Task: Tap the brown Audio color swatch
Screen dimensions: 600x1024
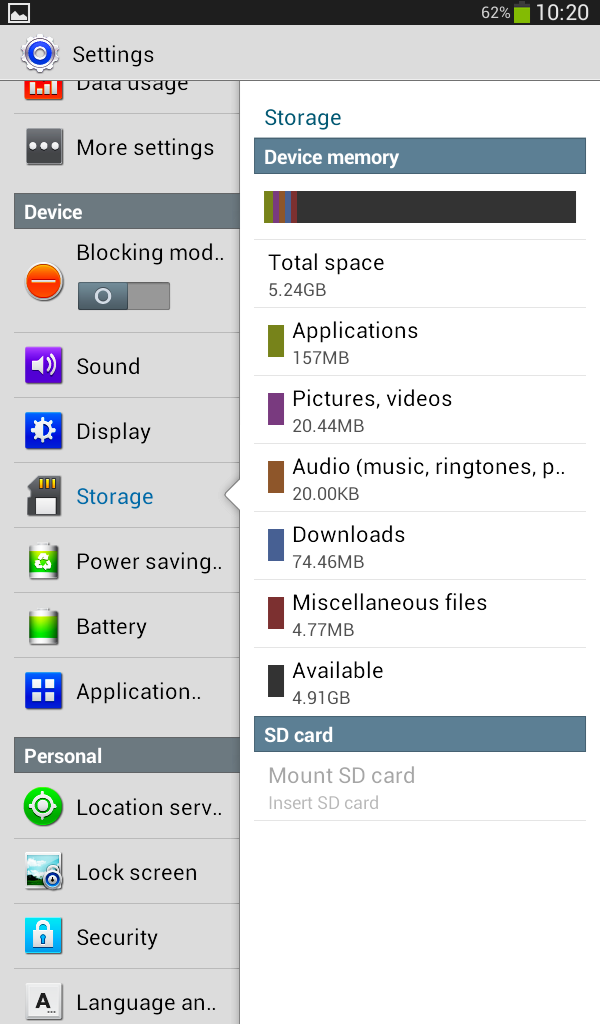Action: [x=276, y=477]
